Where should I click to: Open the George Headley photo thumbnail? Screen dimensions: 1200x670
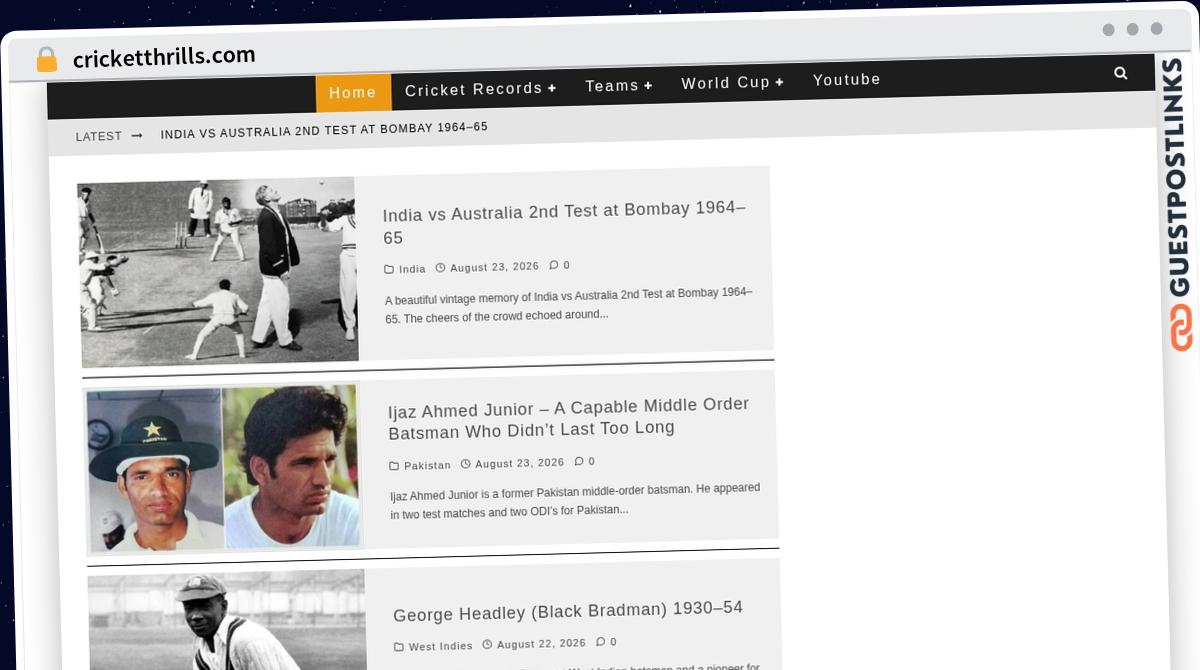[x=227, y=620]
